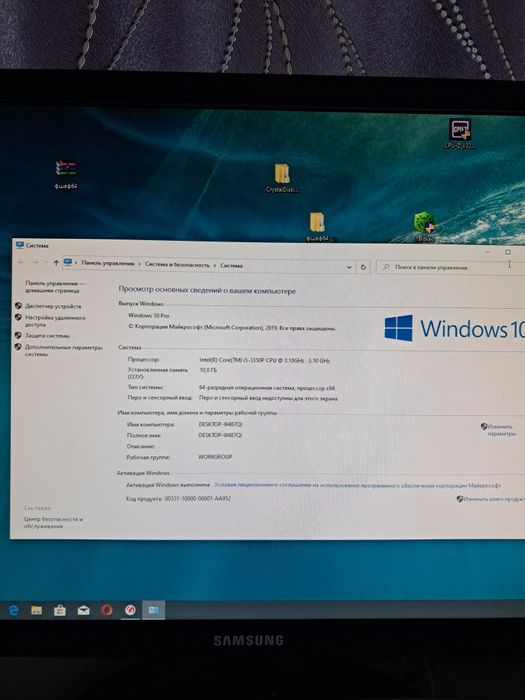Open Центр безопасности и обслуживания link
Image resolution: width=525 pixels, height=700 pixels.
[53, 523]
